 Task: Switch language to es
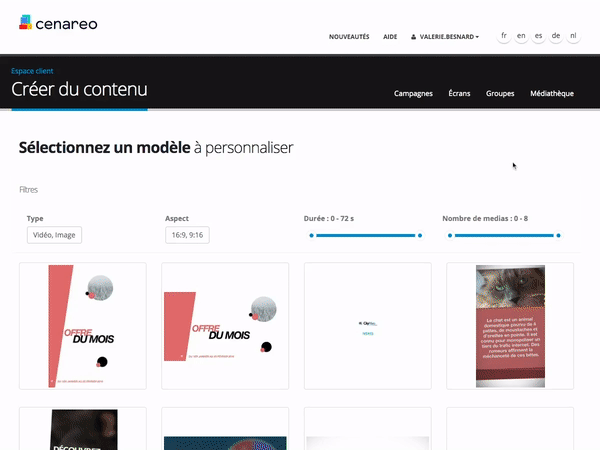[538, 36]
